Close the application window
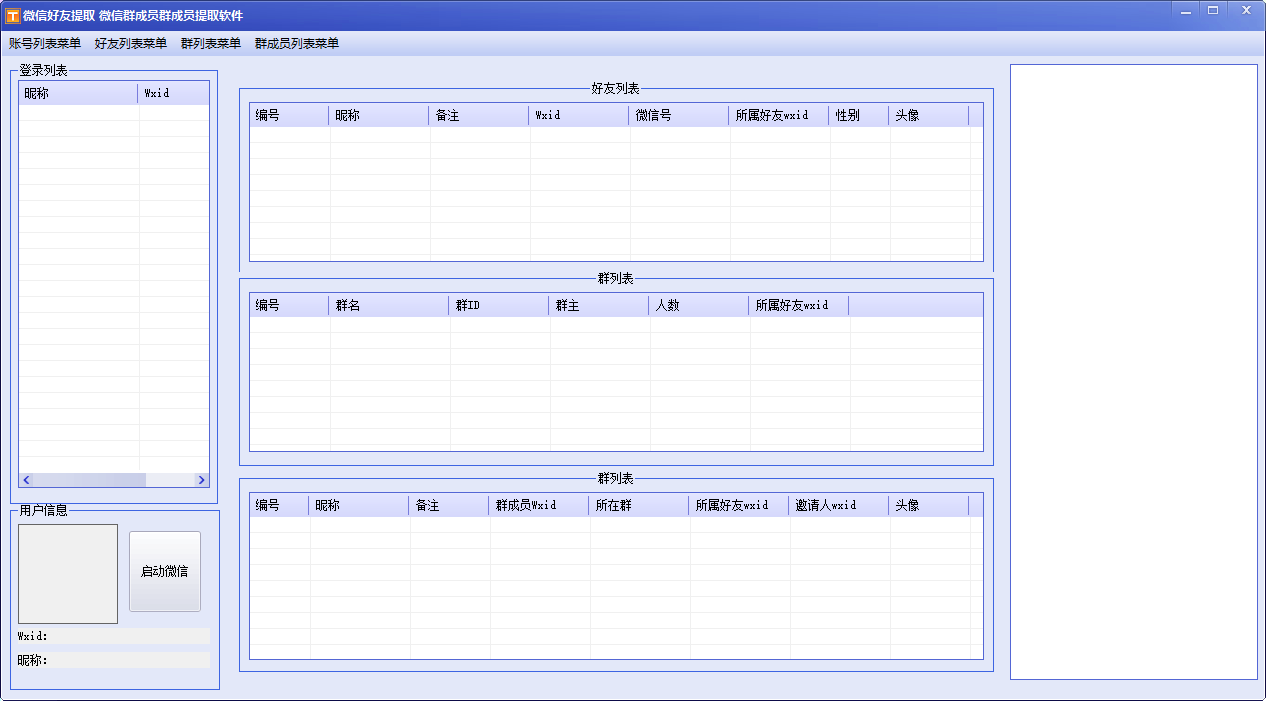The width and height of the screenshot is (1266, 701). (1246, 10)
